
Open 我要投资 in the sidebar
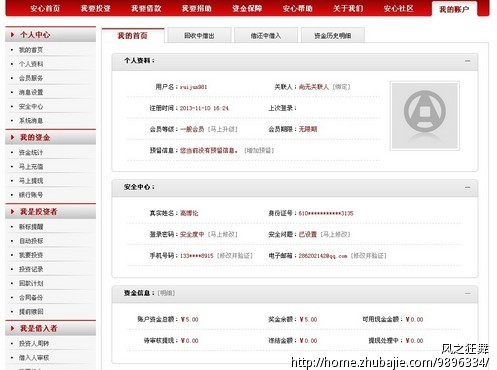(x=31, y=255)
